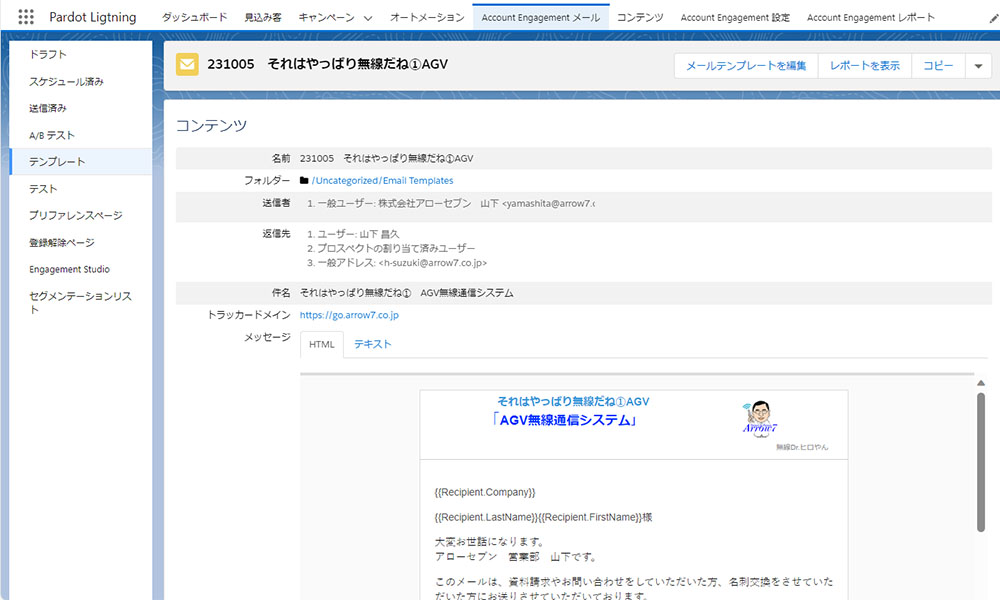Screen dimensions: 1000x600
Task: Click the page title 231005 それはやっぱり無線だね①AGV
Action: click(327, 64)
